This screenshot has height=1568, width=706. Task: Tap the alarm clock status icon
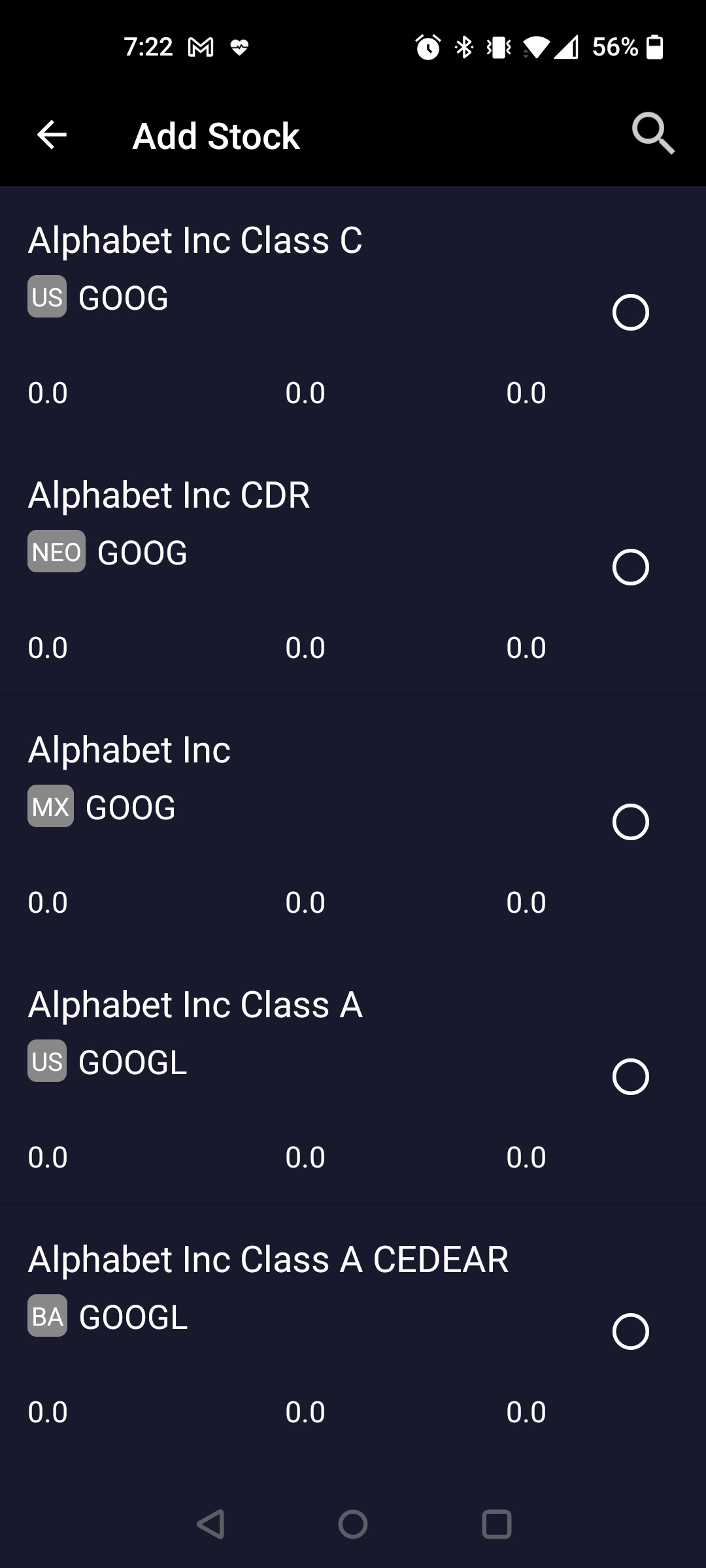click(x=428, y=47)
